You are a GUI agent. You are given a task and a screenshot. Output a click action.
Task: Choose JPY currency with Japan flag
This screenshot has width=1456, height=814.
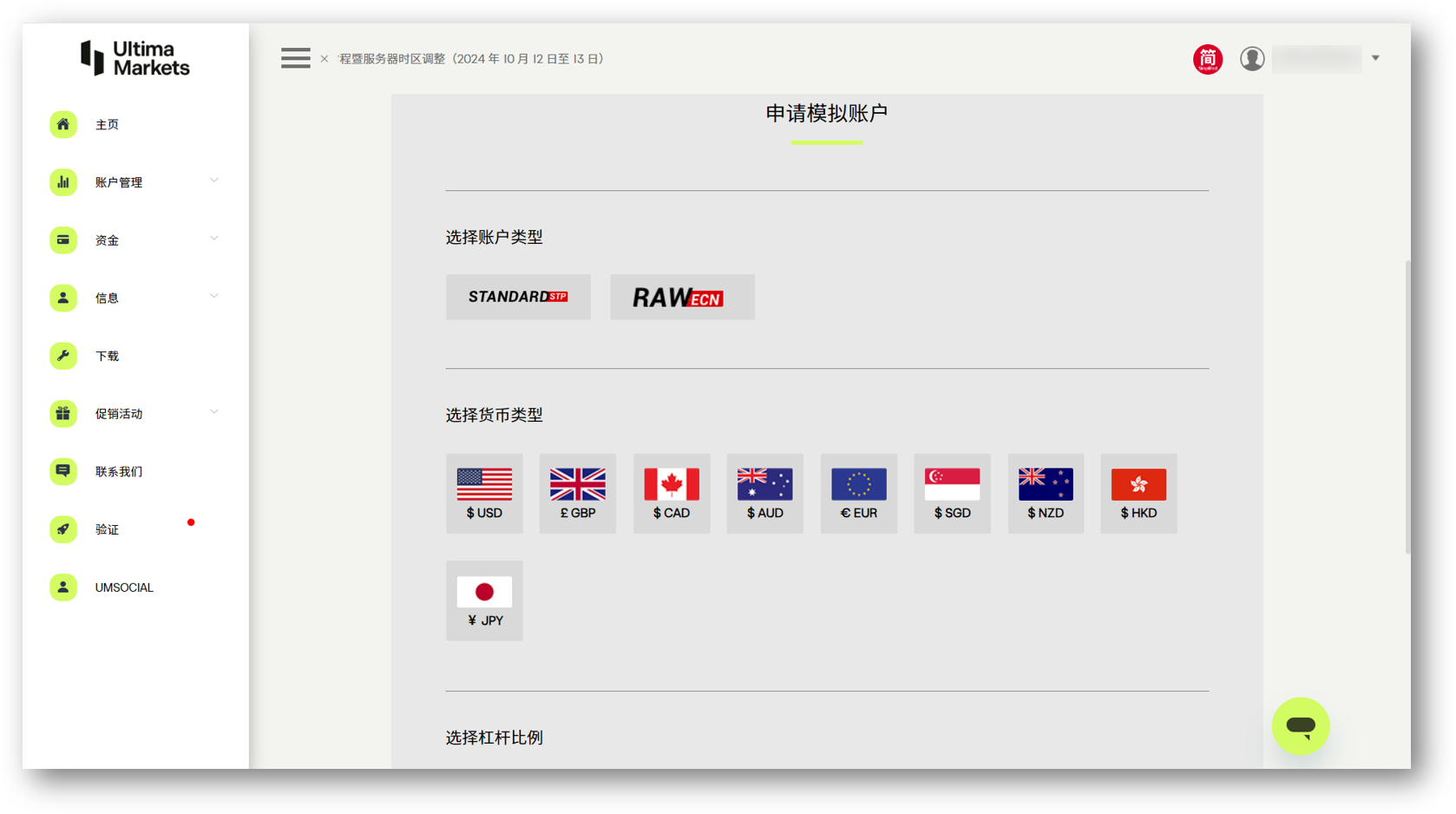[484, 601]
